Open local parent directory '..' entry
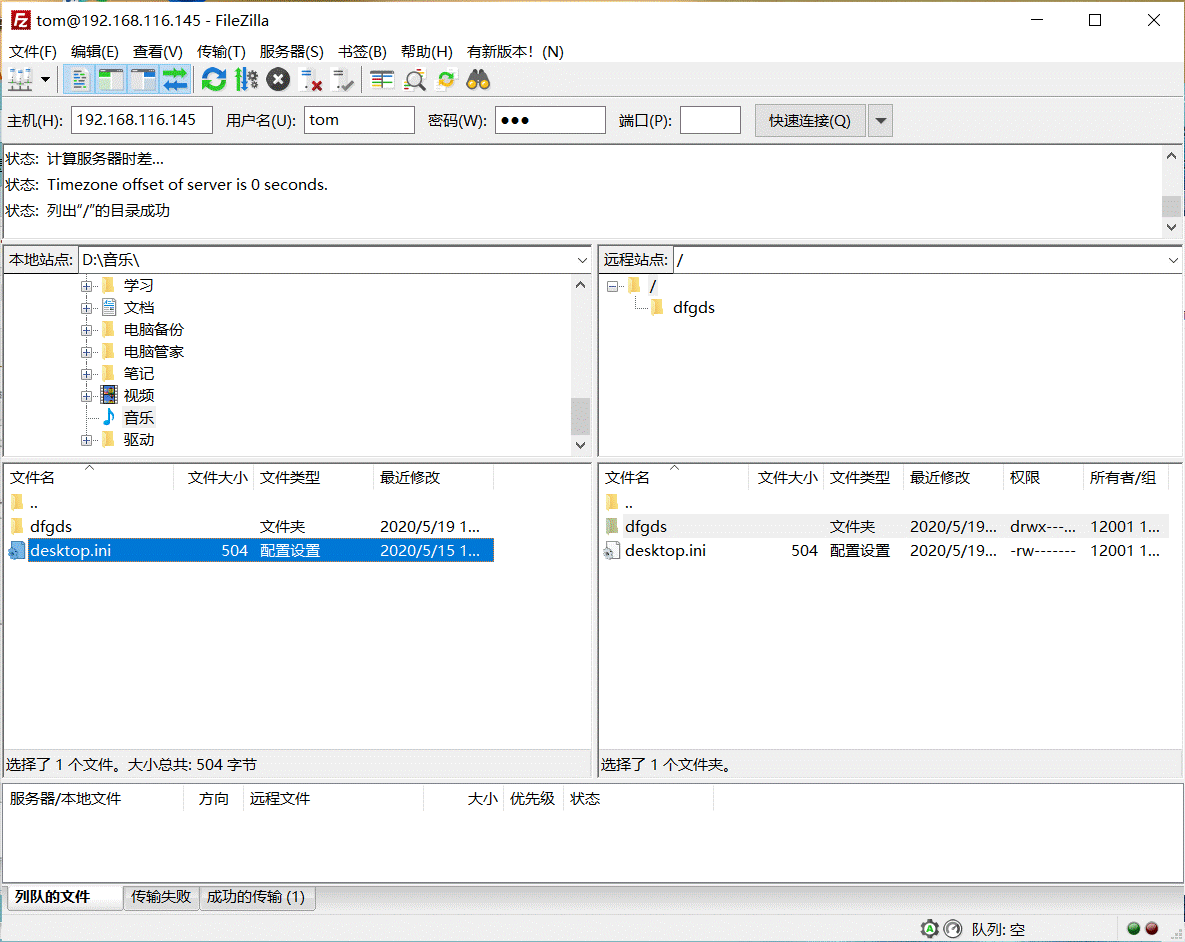 (x=33, y=503)
